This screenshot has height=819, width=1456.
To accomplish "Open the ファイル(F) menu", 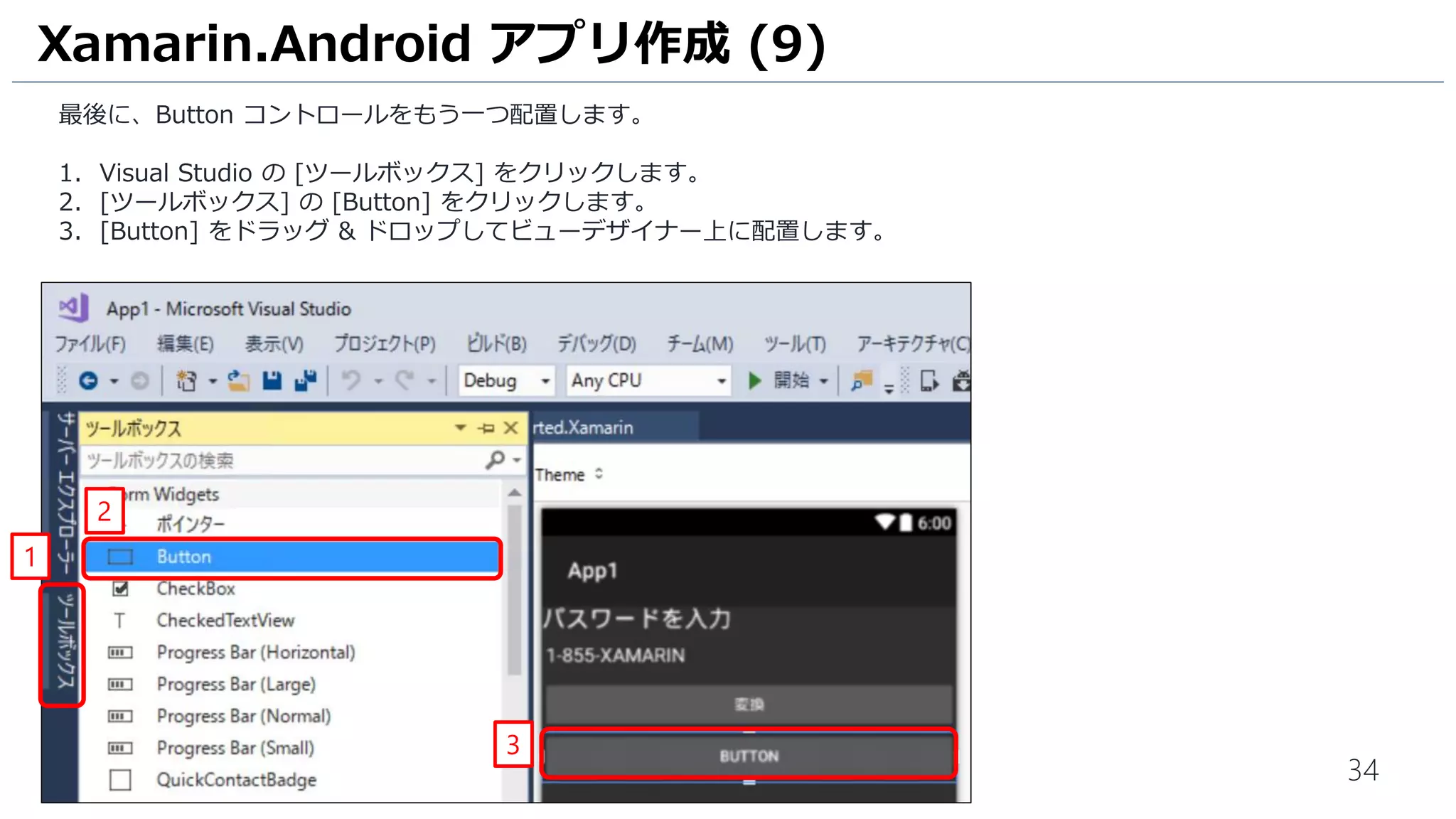I will pos(90,344).
